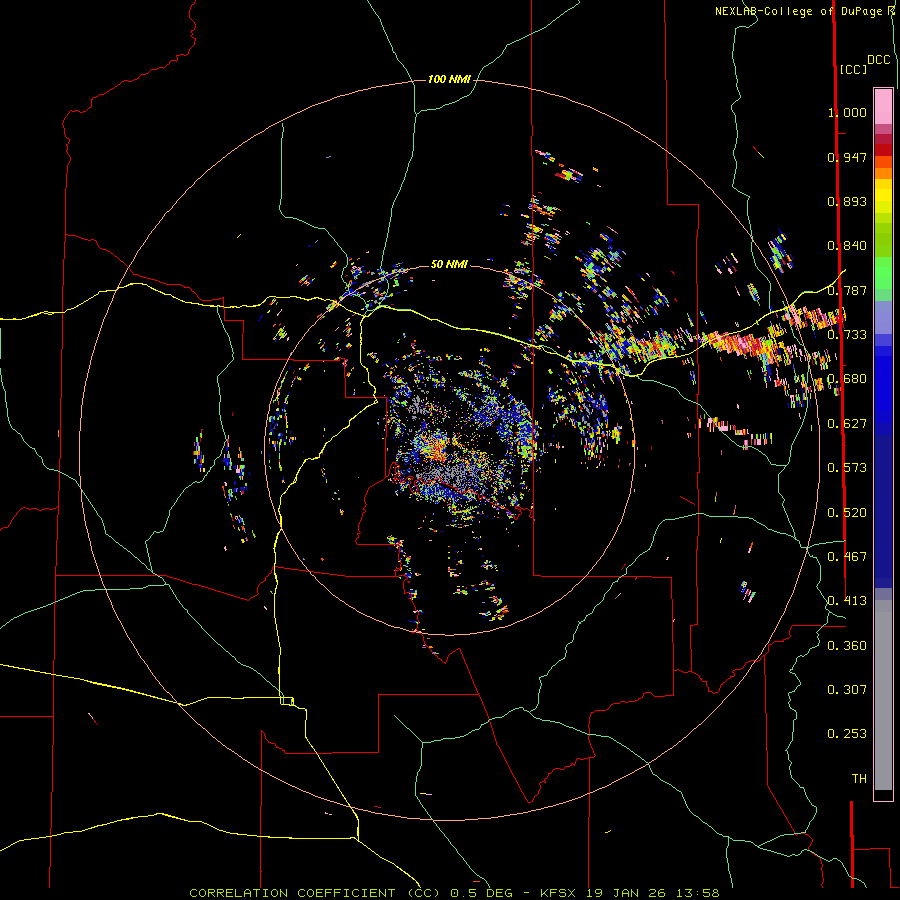Click the 0.307 legend value
The image size is (900, 900).
coord(847,690)
